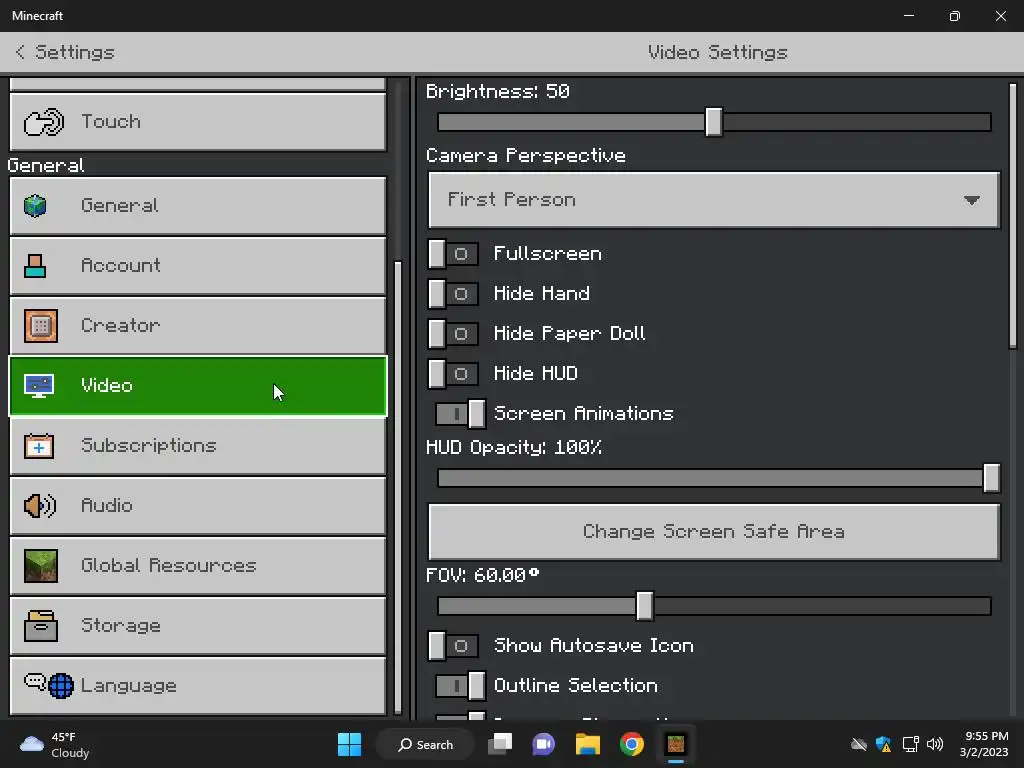Open File Explorer from taskbar
The image size is (1024, 768).
[x=588, y=744]
